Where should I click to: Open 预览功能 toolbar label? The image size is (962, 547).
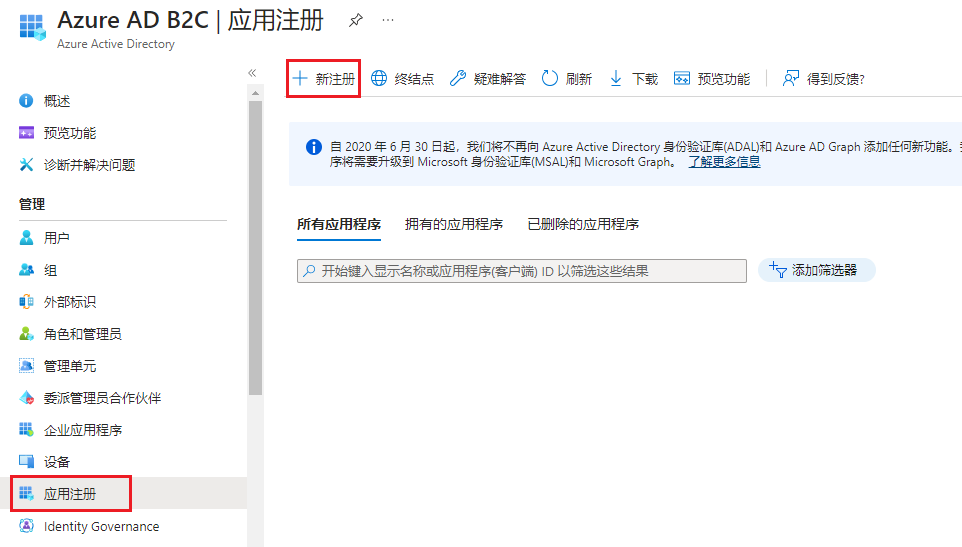pos(724,79)
